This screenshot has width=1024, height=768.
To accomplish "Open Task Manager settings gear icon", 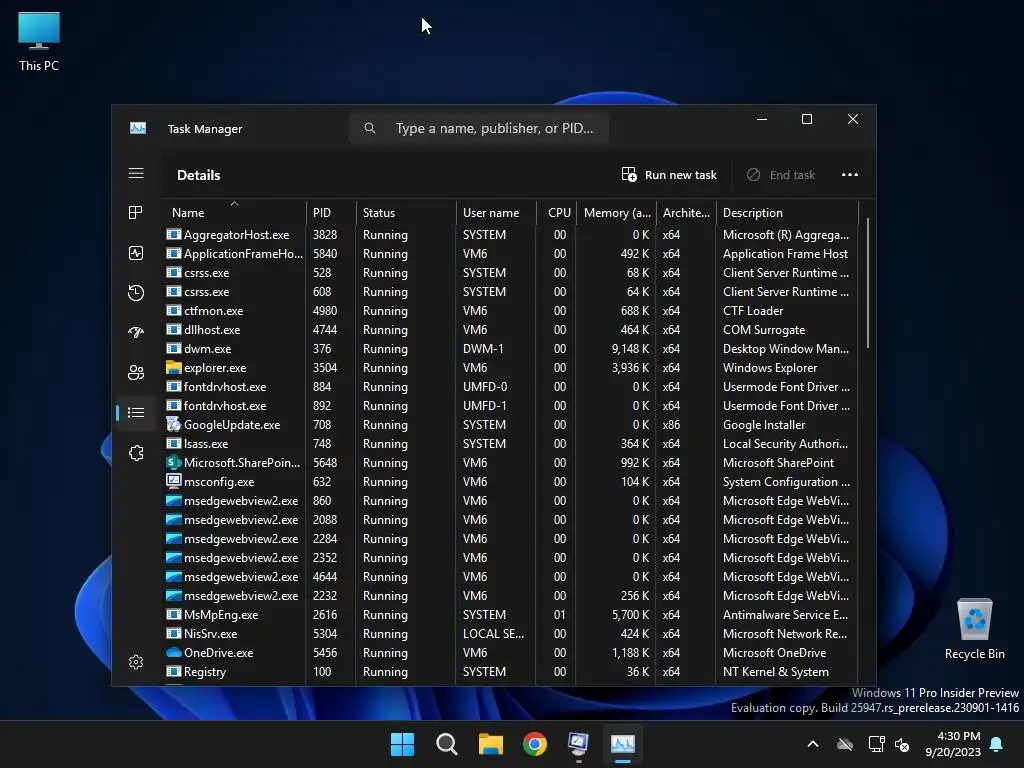I will [136, 662].
